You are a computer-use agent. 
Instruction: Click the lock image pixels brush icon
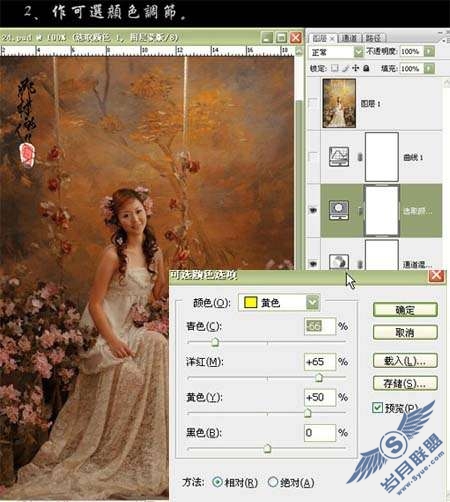point(346,68)
